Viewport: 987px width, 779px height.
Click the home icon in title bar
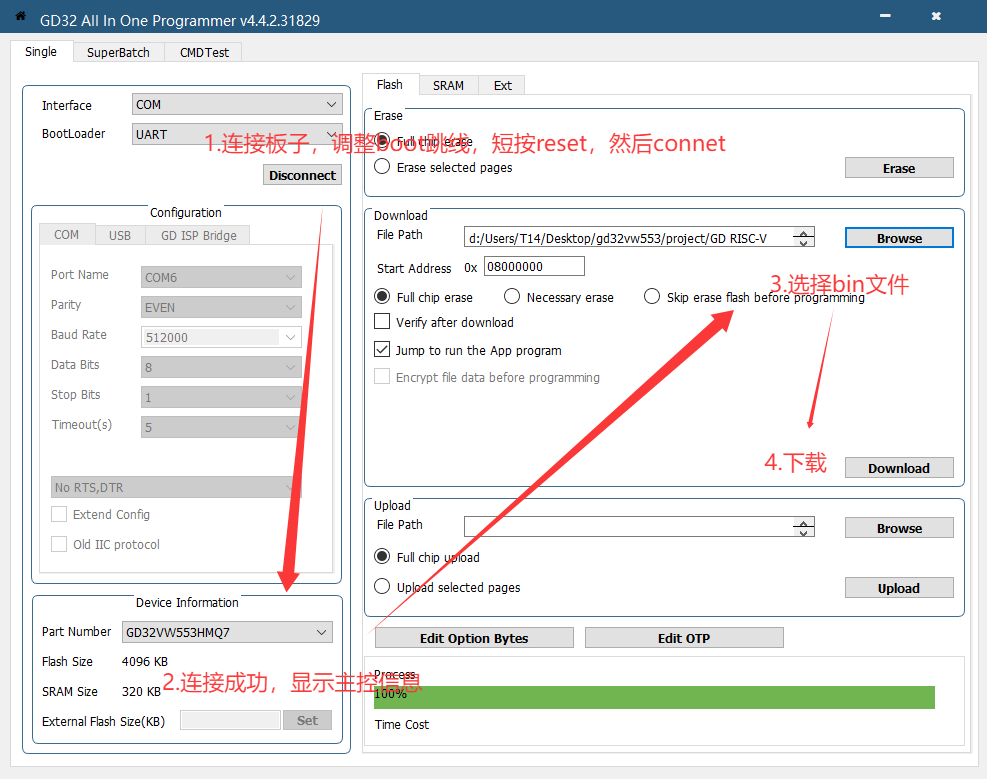tap(20, 17)
